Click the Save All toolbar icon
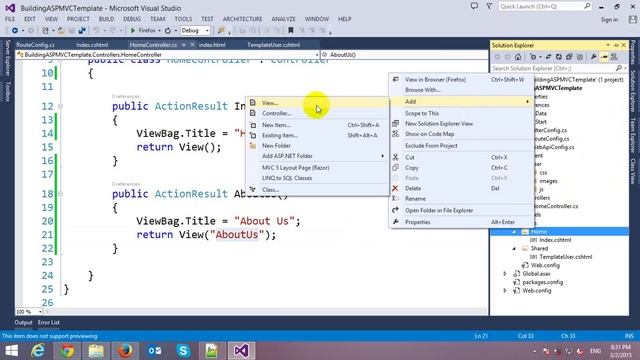The height and width of the screenshot is (360, 640). [82, 31]
